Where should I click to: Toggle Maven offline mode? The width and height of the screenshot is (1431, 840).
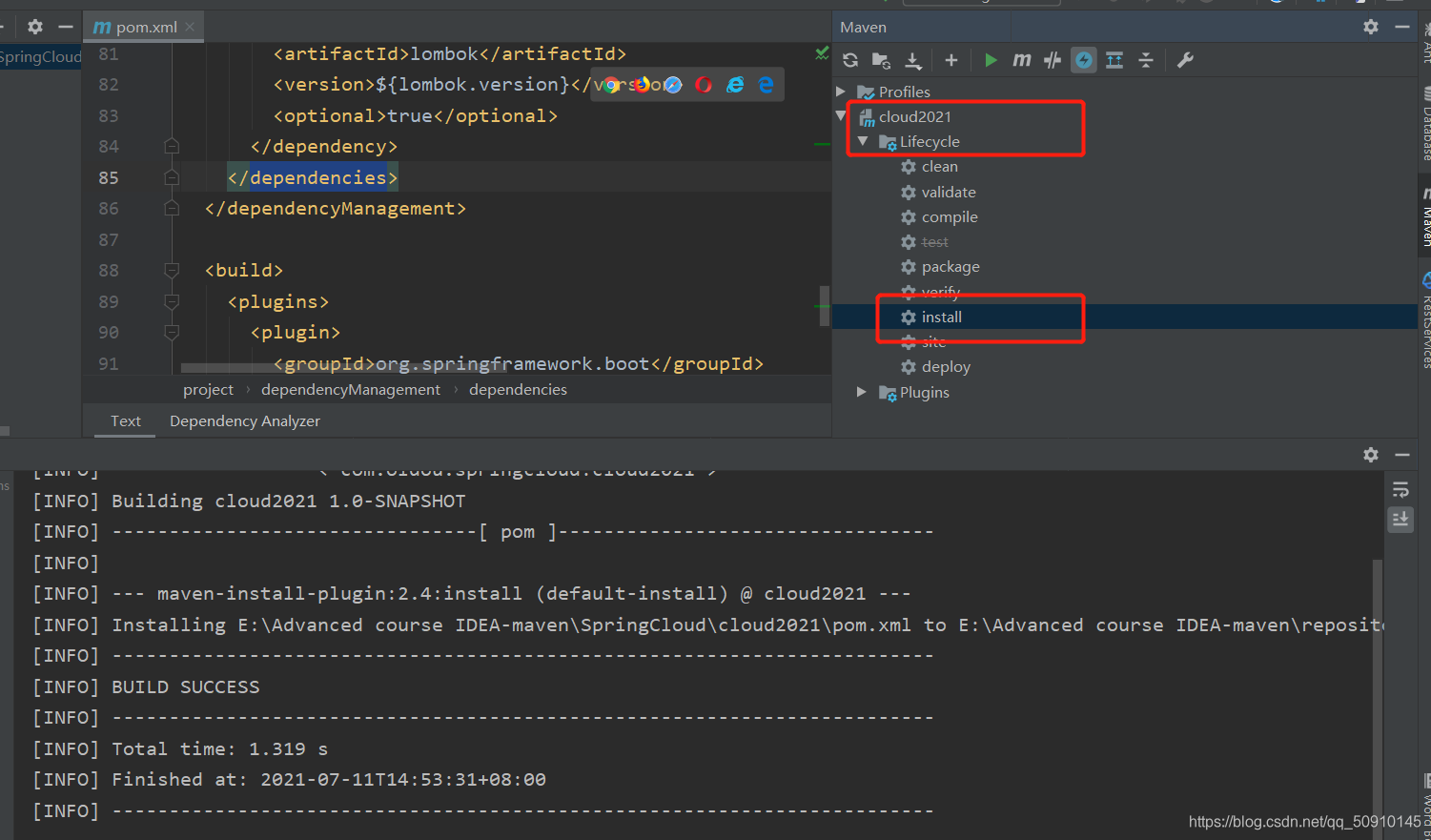(1053, 60)
